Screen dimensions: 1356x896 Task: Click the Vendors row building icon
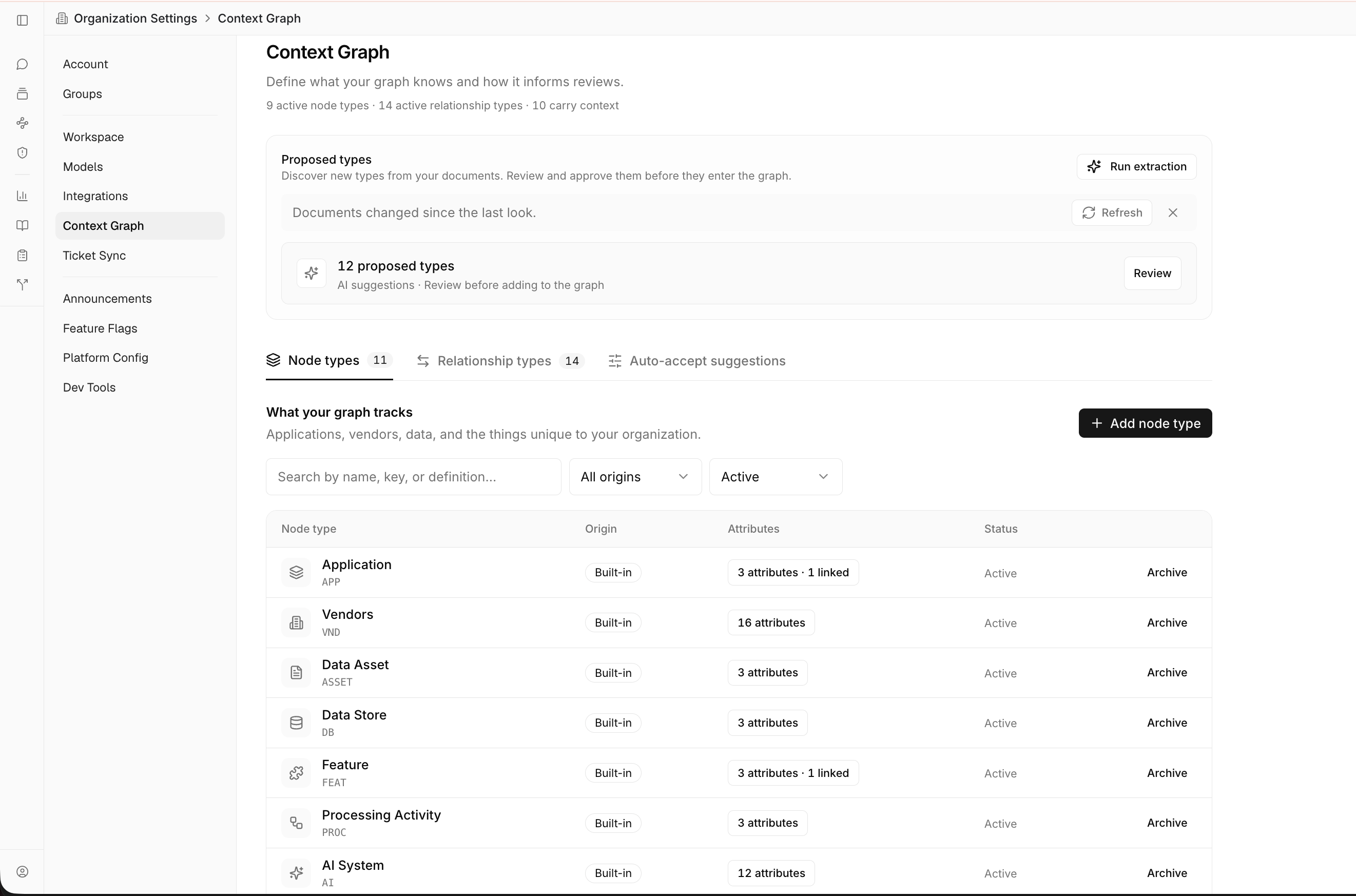(x=296, y=622)
